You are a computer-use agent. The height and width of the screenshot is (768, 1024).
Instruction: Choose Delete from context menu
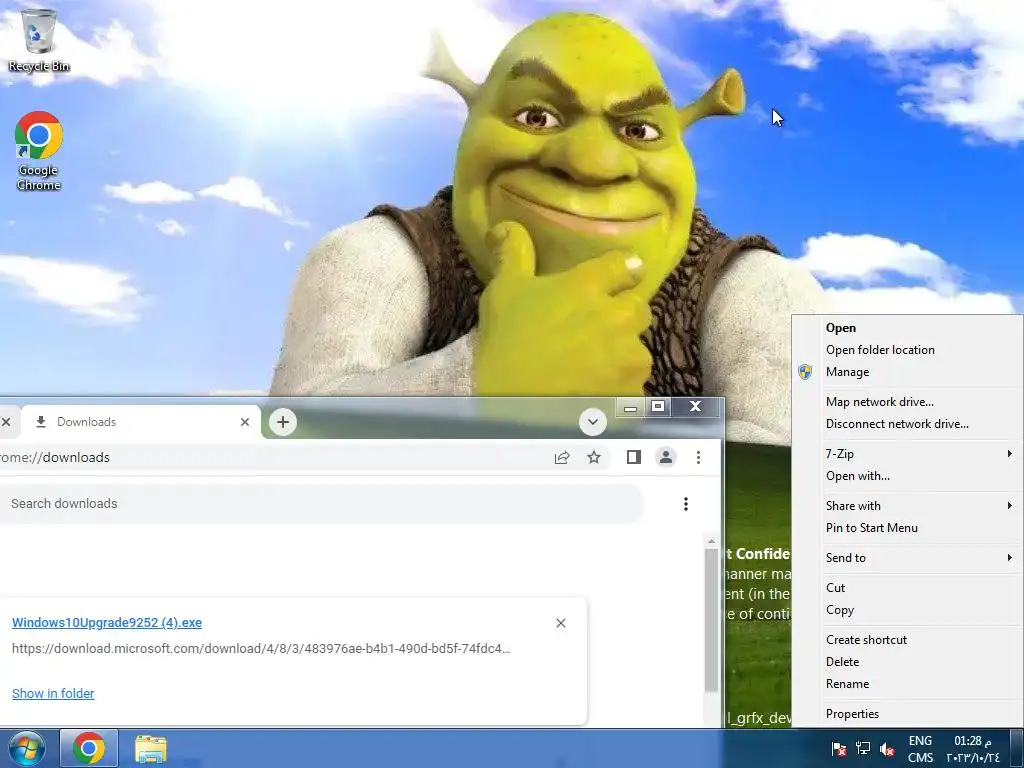point(908,662)
